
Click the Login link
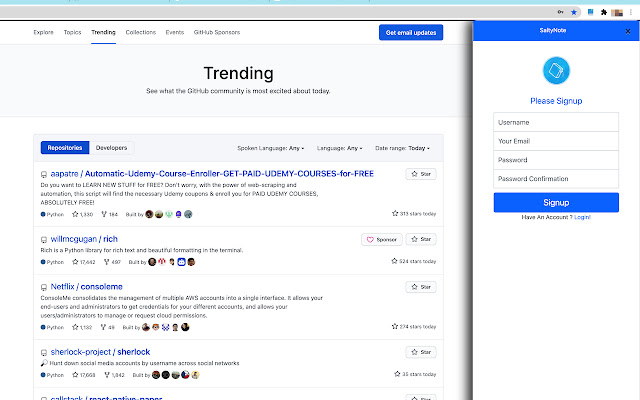pos(581,217)
